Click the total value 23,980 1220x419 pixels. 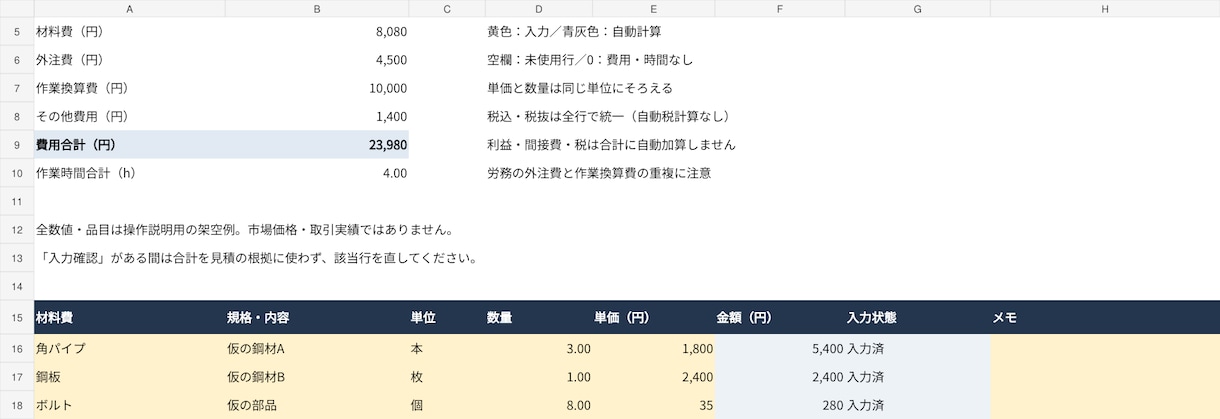[x=388, y=144]
